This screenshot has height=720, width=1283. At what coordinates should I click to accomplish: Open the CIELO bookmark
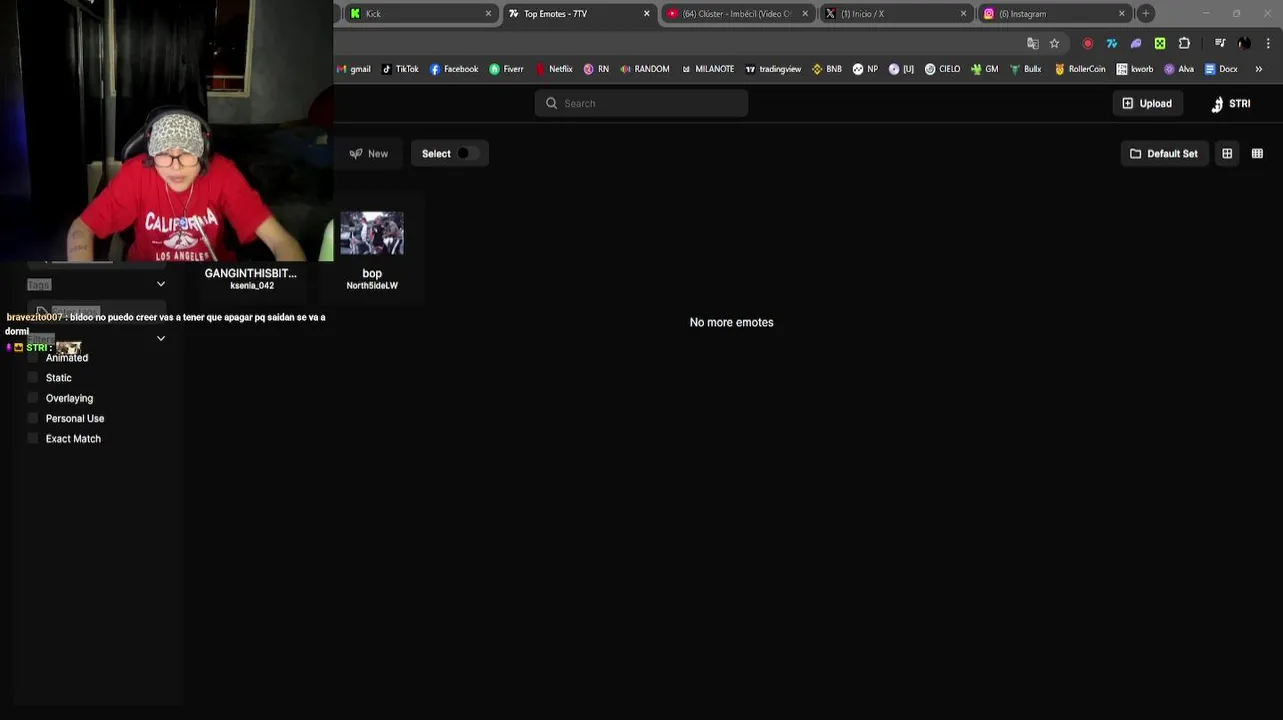942,69
